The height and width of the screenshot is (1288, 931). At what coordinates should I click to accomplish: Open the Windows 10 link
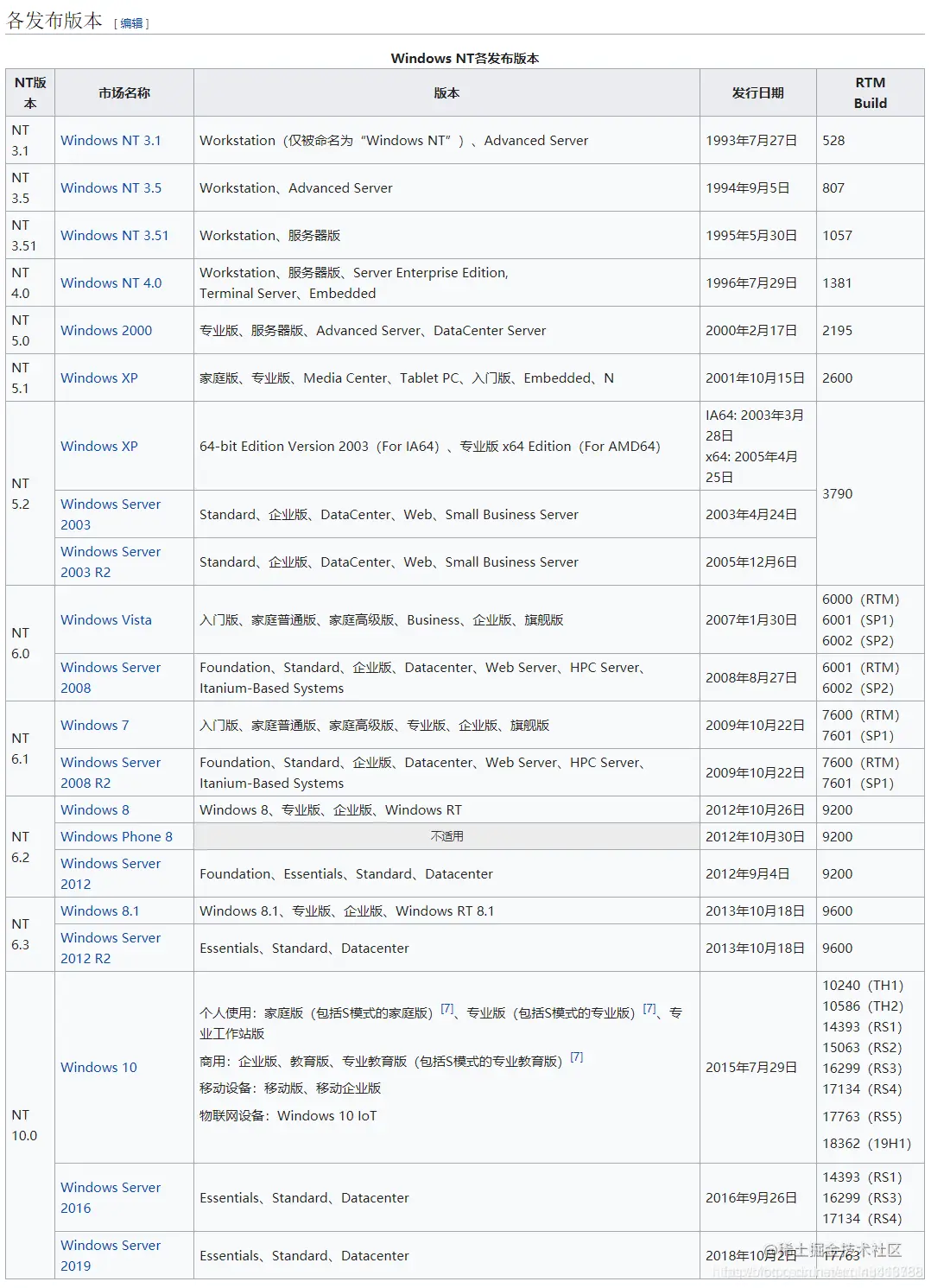click(x=98, y=1067)
